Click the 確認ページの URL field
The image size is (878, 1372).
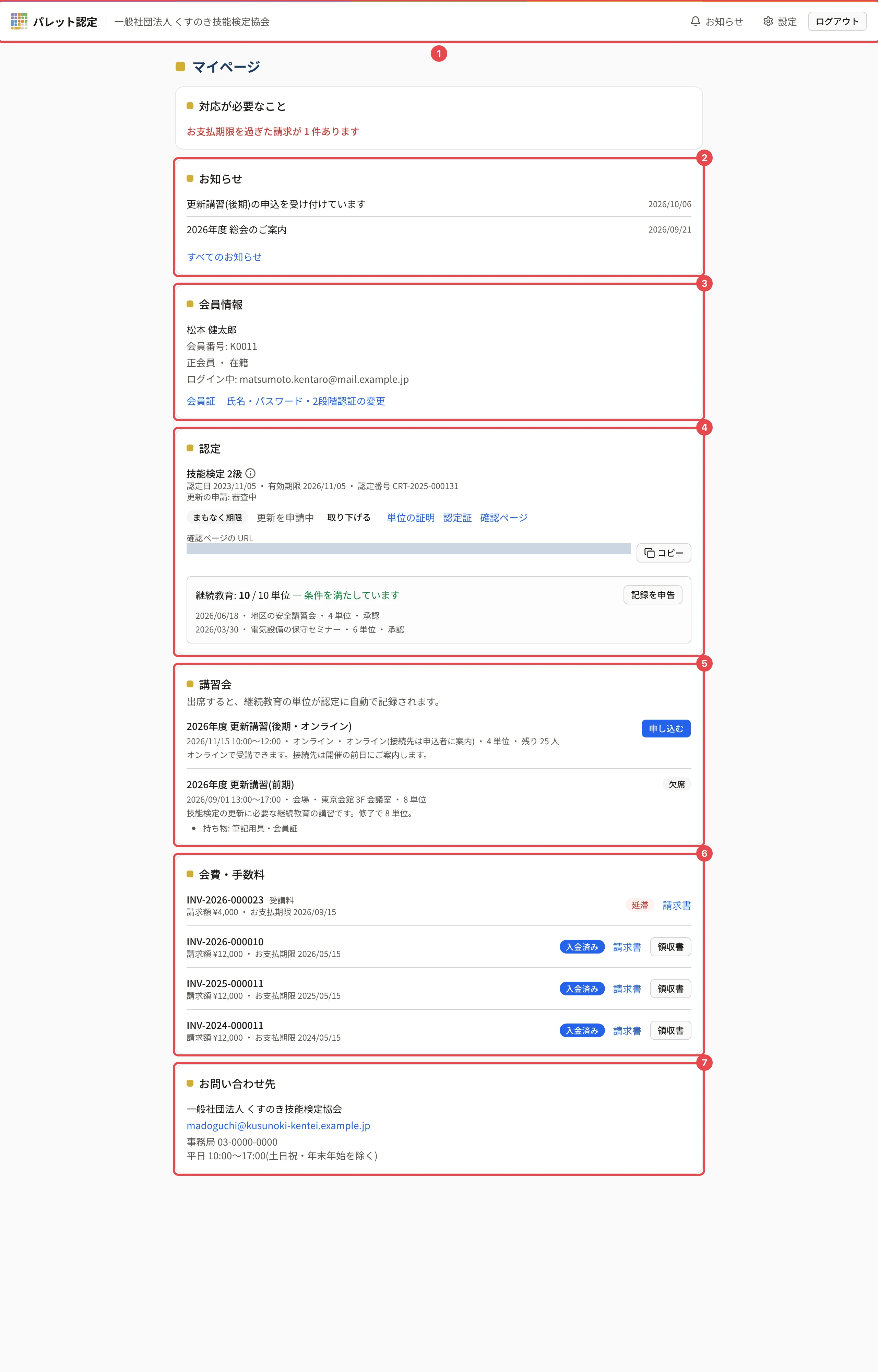click(409, 549)
